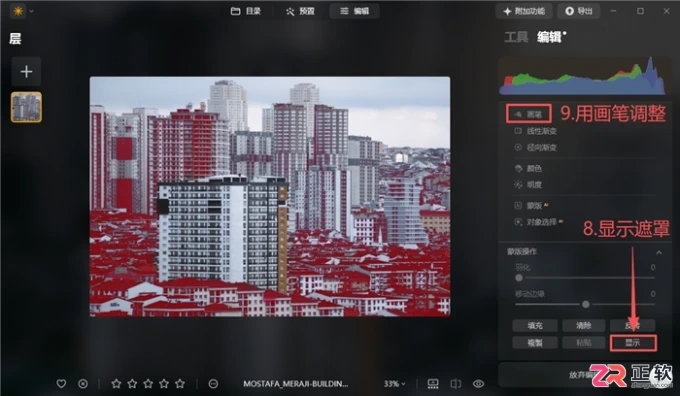Click the 粘贴 paste mask button
The width and height of the screenshot is (680, 396).
(584, 343)
